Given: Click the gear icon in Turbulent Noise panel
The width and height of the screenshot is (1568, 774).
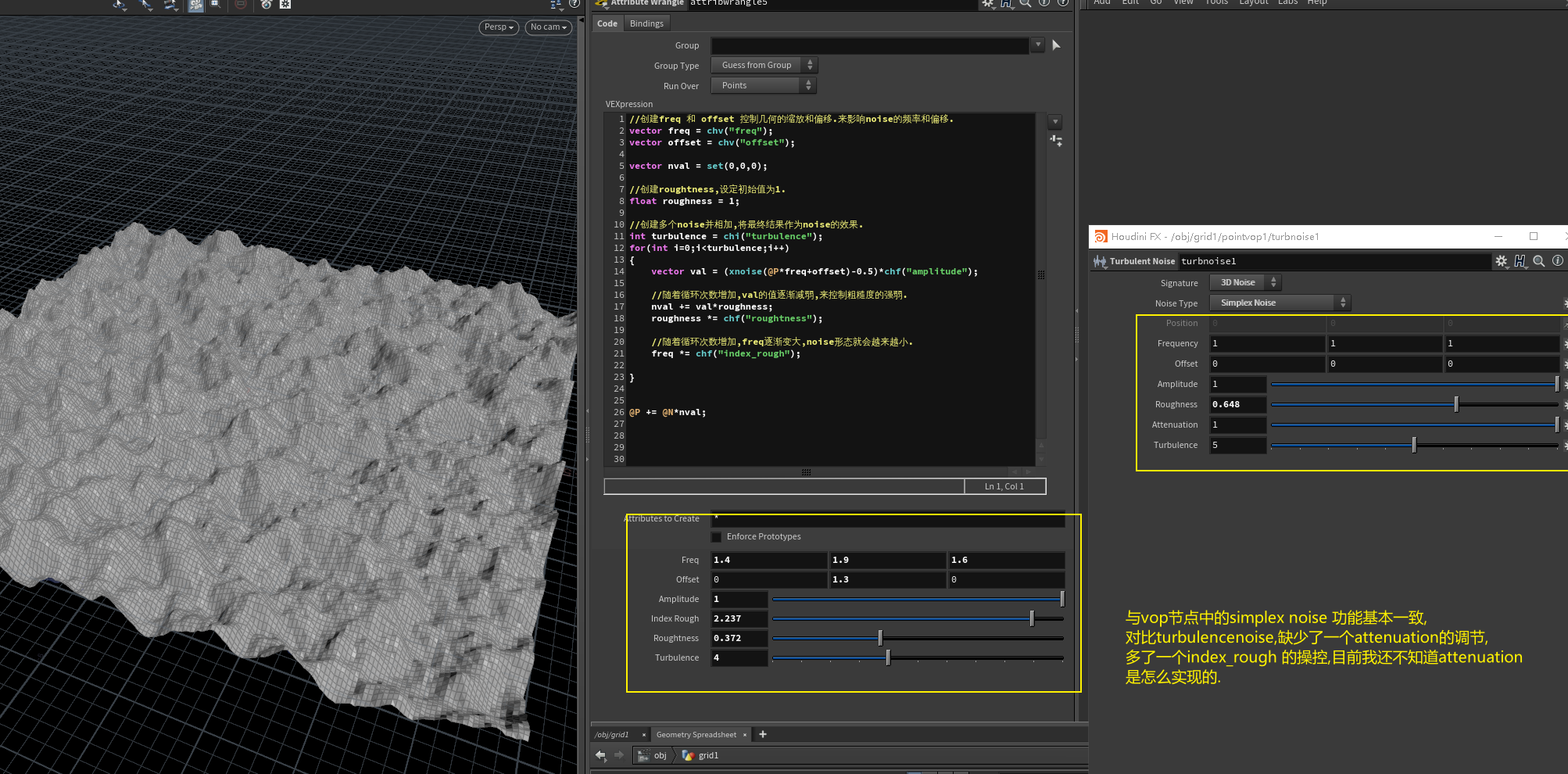Looking at the screenshot, I should pos(1501,261).
